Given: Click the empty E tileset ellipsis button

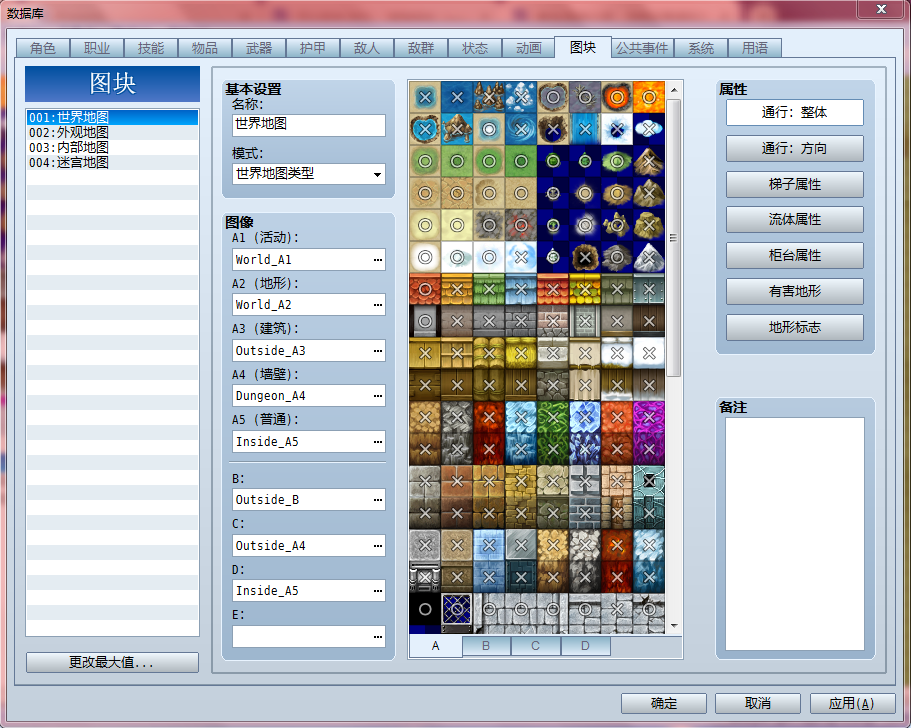Looking at the screenshot, I should 378,637.
